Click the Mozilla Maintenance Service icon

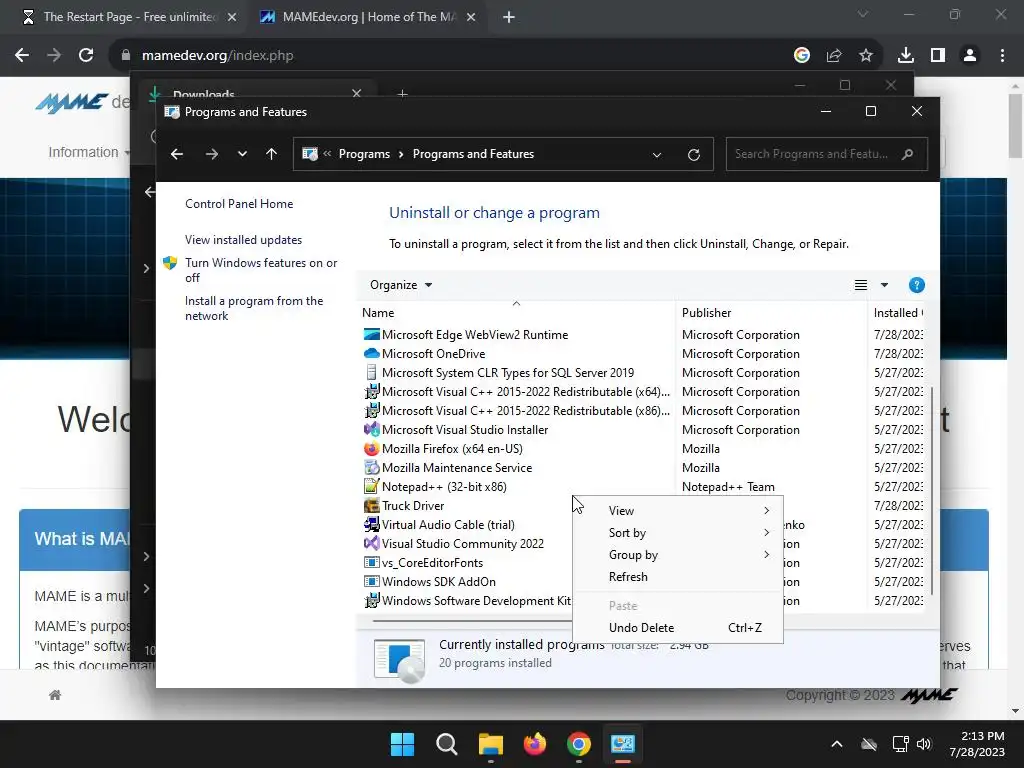[x=372, y=468]
